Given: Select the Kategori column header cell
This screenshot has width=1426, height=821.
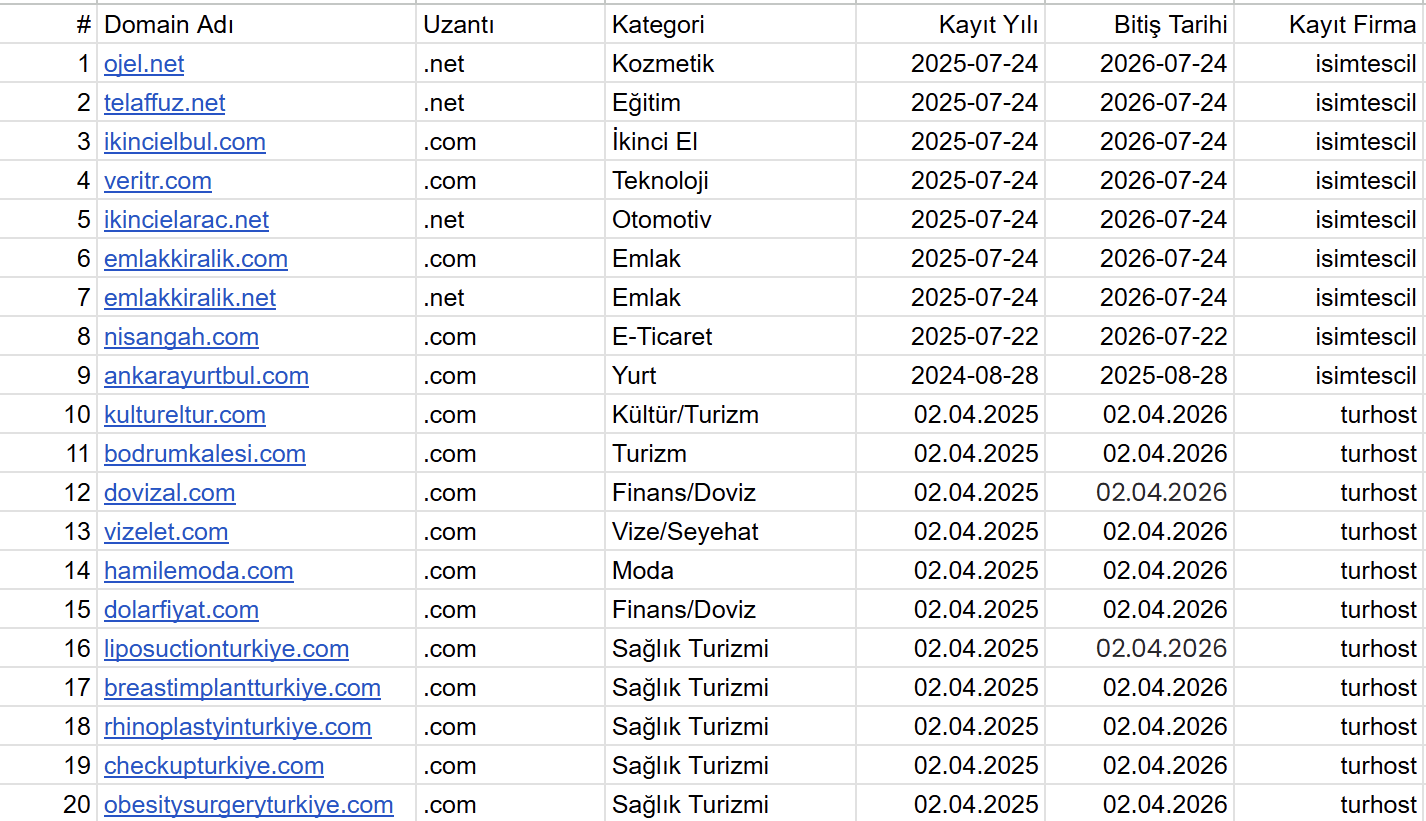Looking at the screenshot, I should tap(731, 25).
